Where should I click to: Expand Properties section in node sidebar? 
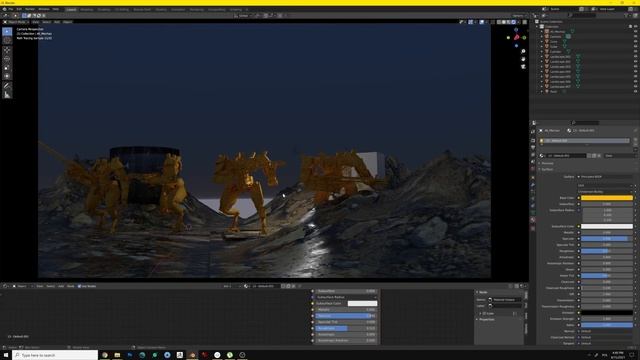486,320
